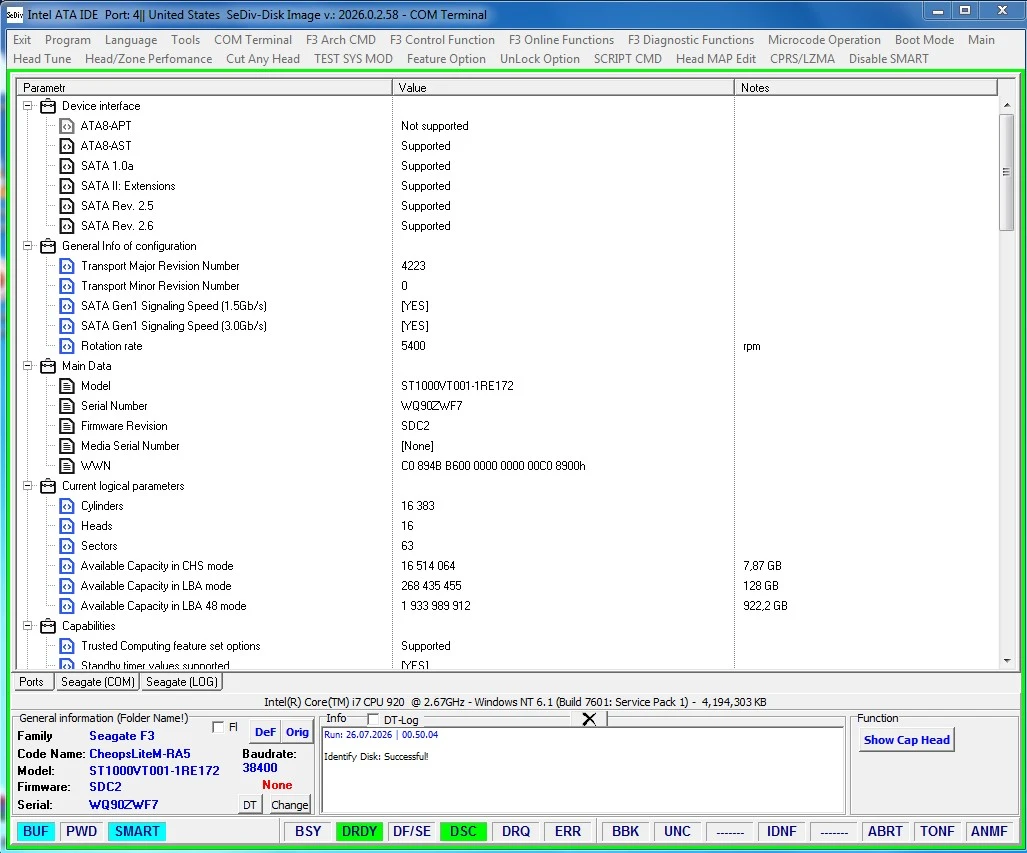Click the BSY status flag

308,831
